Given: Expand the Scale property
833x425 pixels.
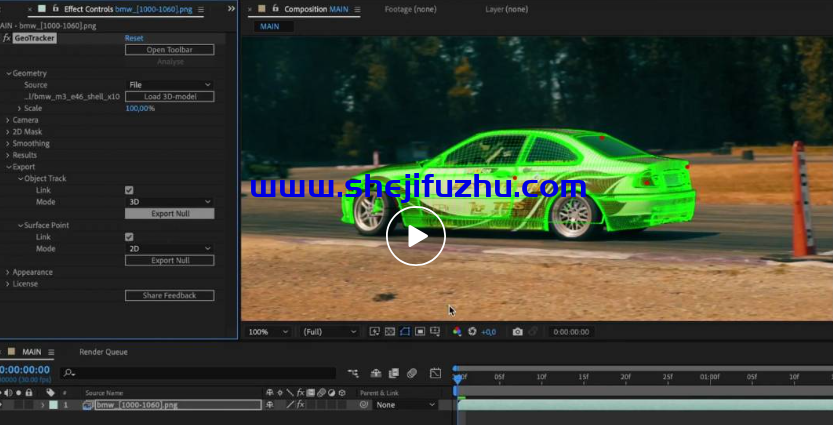Looking at the screenshot, I should [20, 108].
